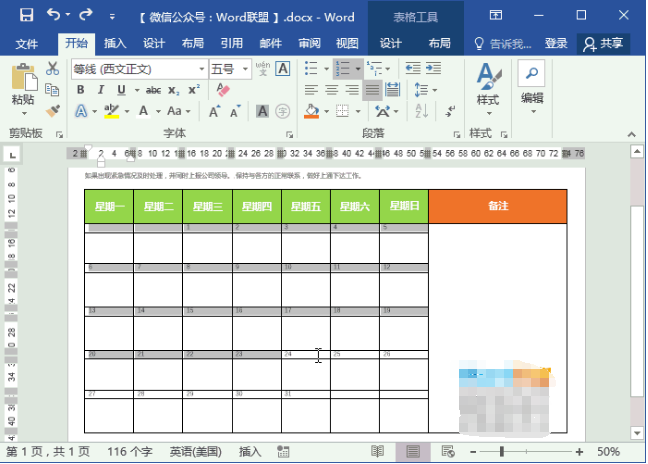Select the Format Painter brush
The width and height of the screenshot is (648, 464).
tap(53, 111)
